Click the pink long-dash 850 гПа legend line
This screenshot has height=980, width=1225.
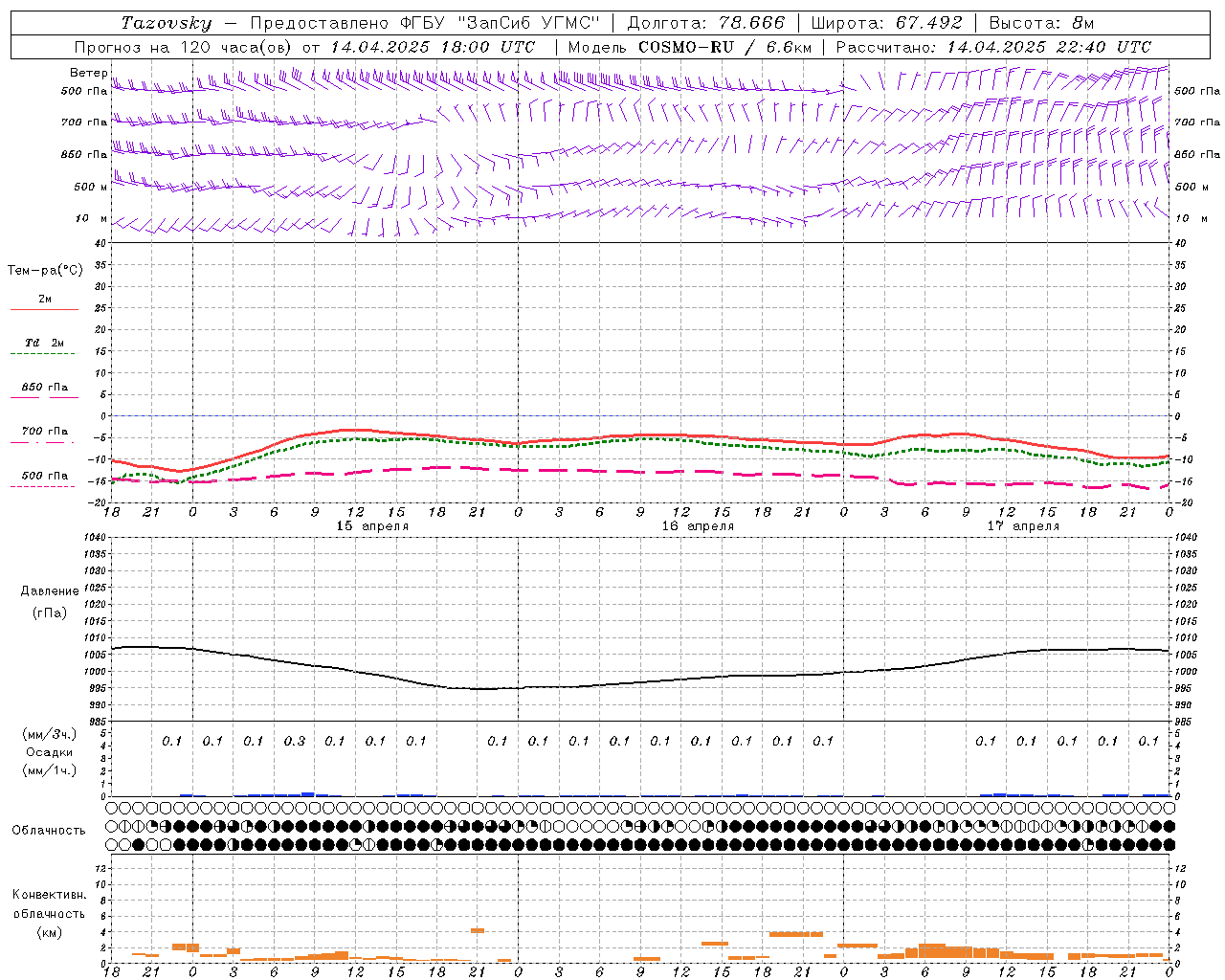44,397
